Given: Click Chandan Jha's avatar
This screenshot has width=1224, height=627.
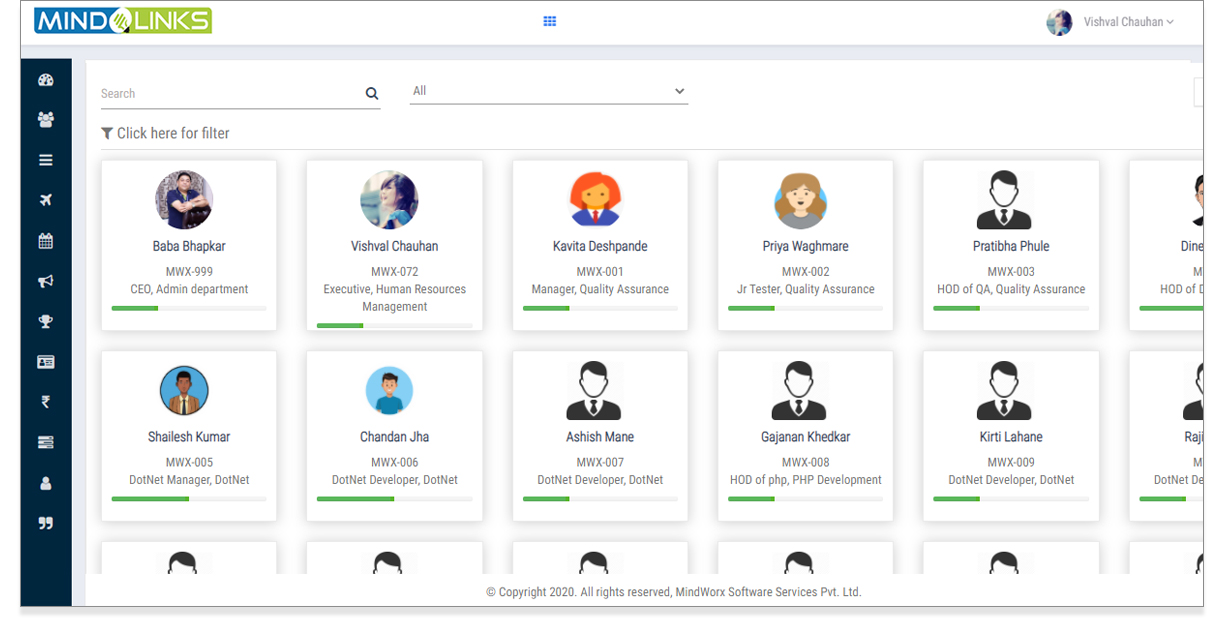Looking at the screenshot, I should coord(389,390).
